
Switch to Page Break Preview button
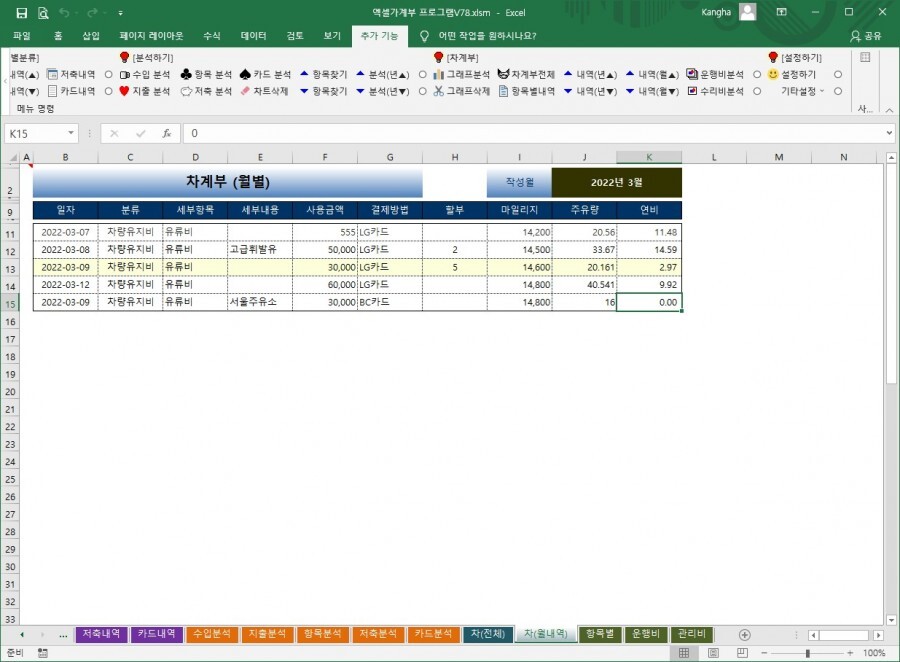click(x=742, y=653)
